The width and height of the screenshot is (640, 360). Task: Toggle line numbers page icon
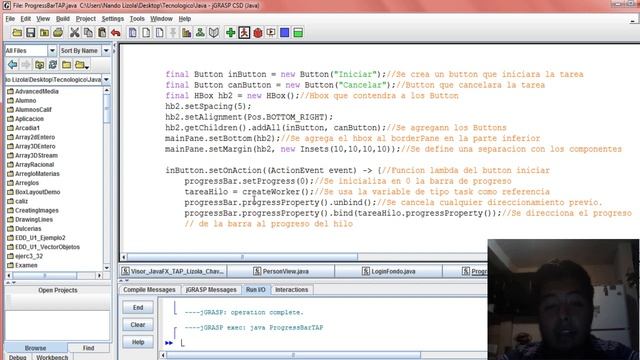click(x=159, y=33)
